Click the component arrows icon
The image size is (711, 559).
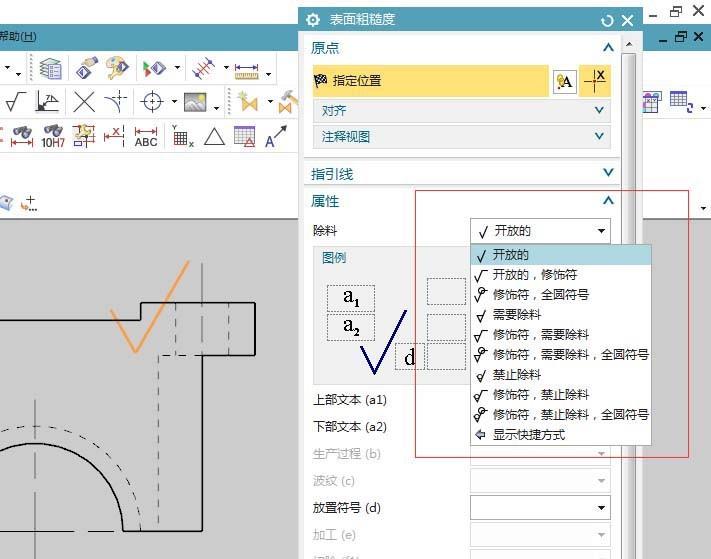[154, 68]
